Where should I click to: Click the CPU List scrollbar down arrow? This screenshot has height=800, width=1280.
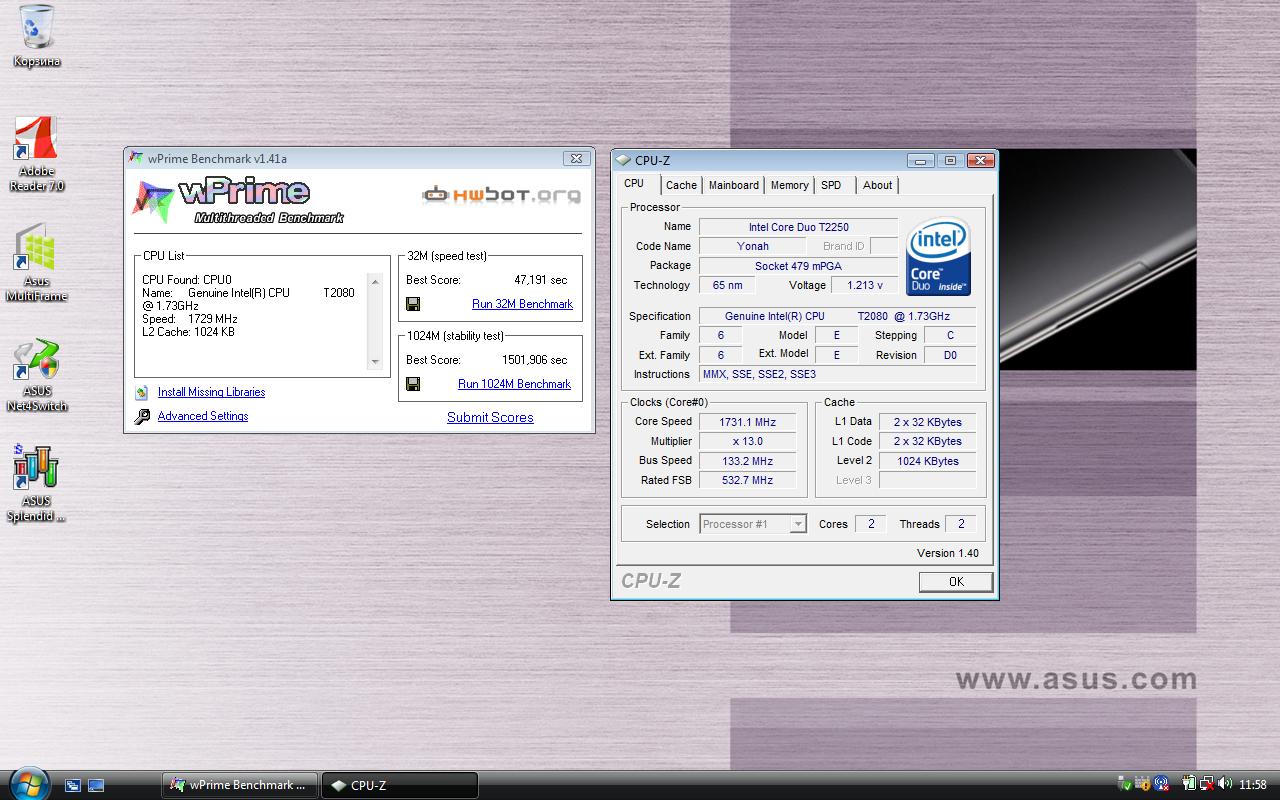[375, 361]
